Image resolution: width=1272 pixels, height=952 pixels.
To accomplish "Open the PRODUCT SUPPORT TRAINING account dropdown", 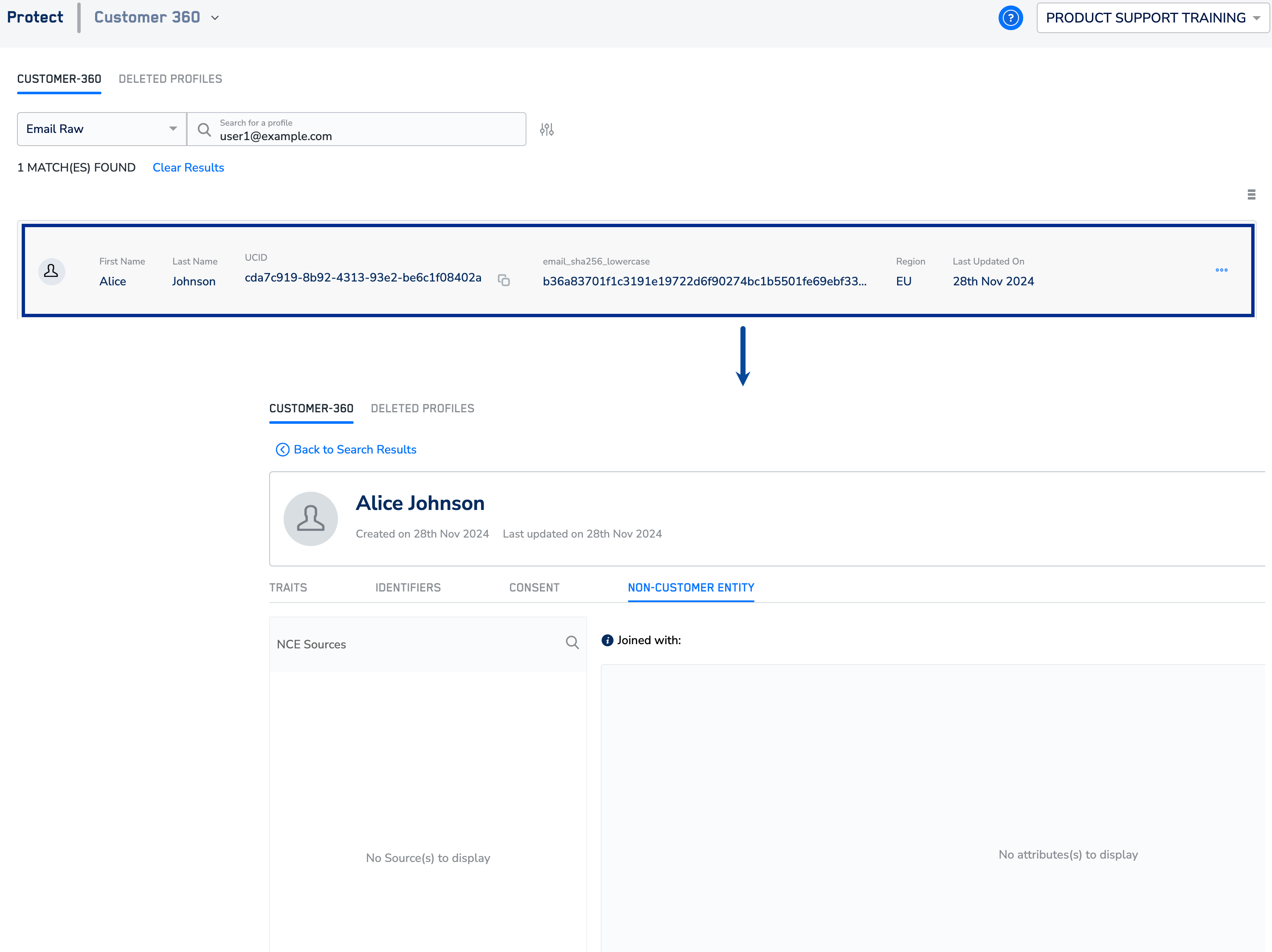I will pyautogui.click(x=1152, y=18).
